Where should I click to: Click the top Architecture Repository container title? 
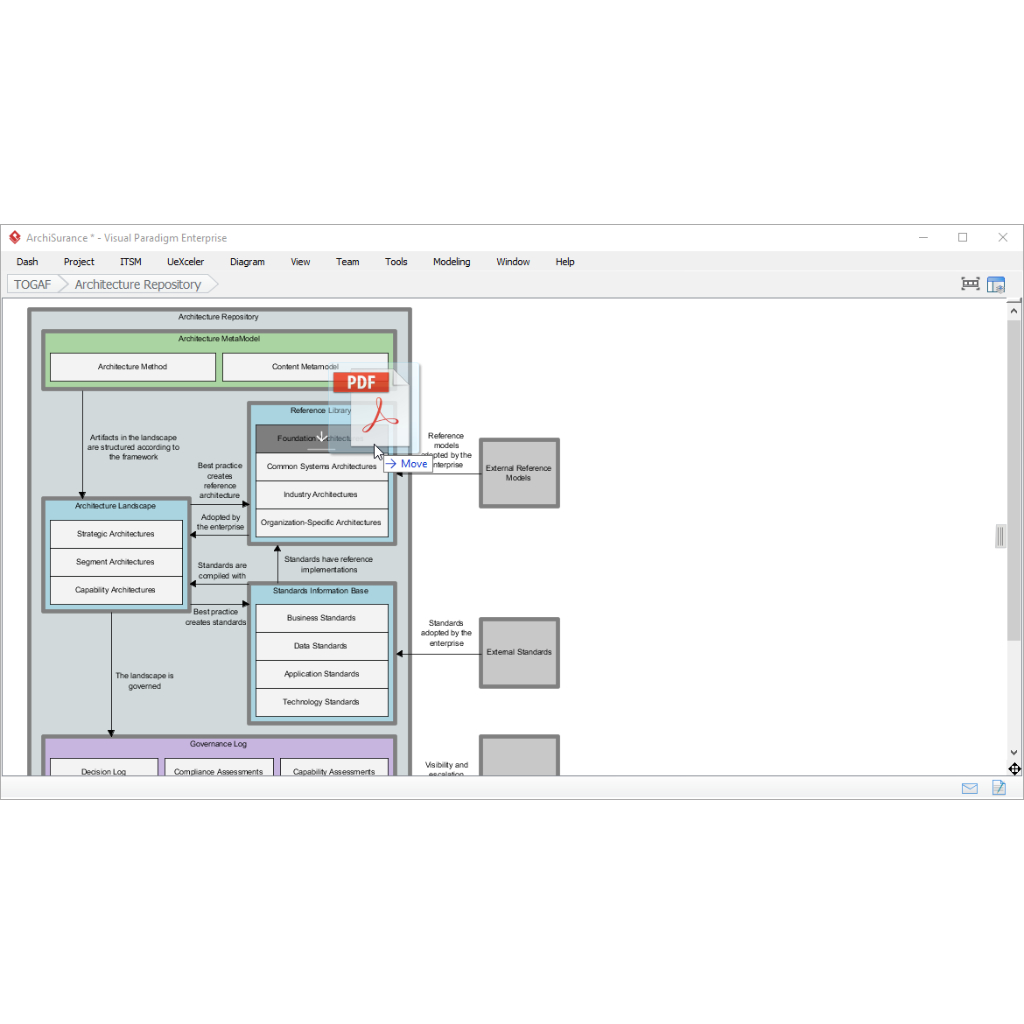219,317
